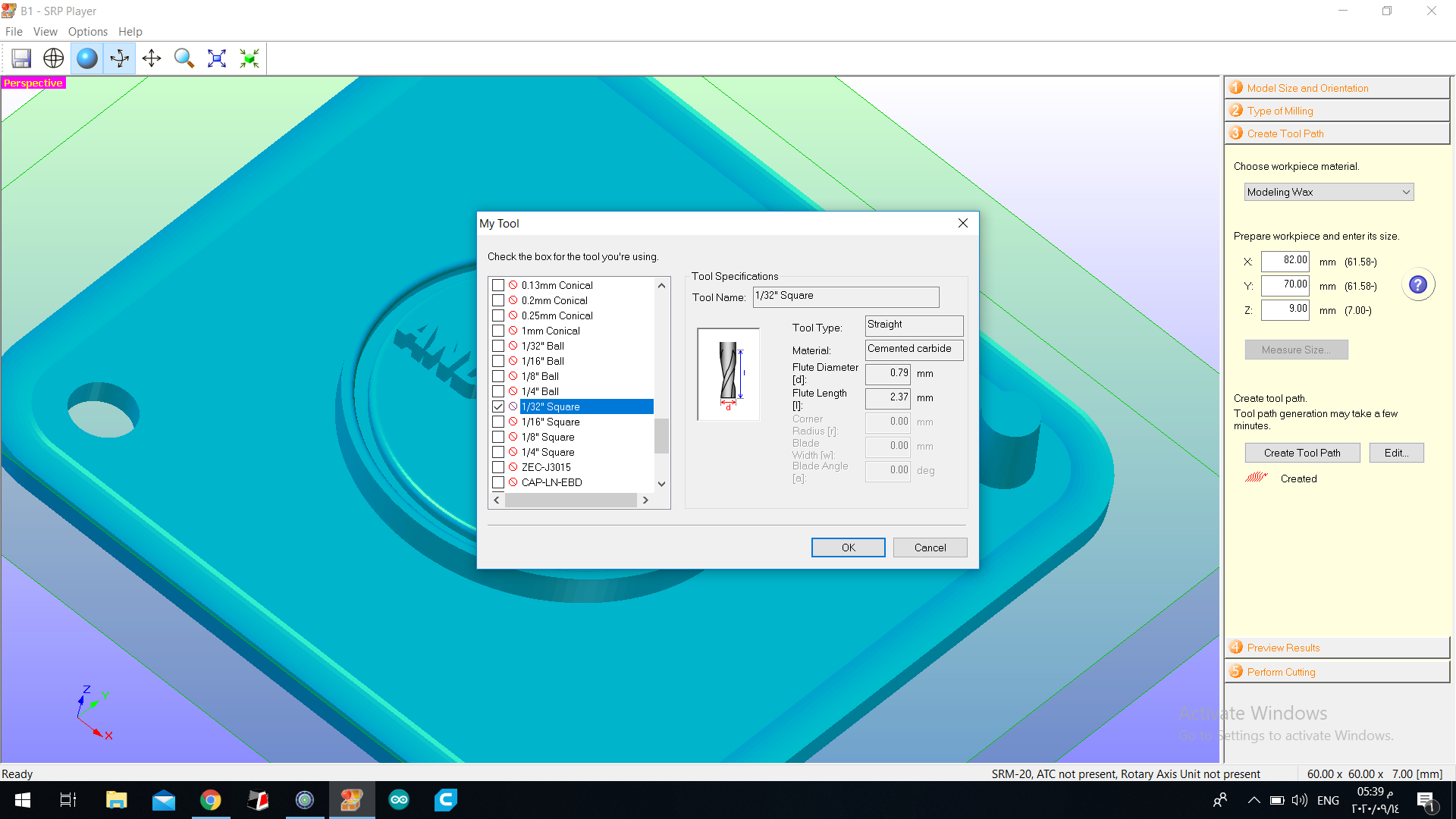Select the rotate view tool
Image resolution: width=1456 pixels, height=819 pixels.
[x=120, y=58]
